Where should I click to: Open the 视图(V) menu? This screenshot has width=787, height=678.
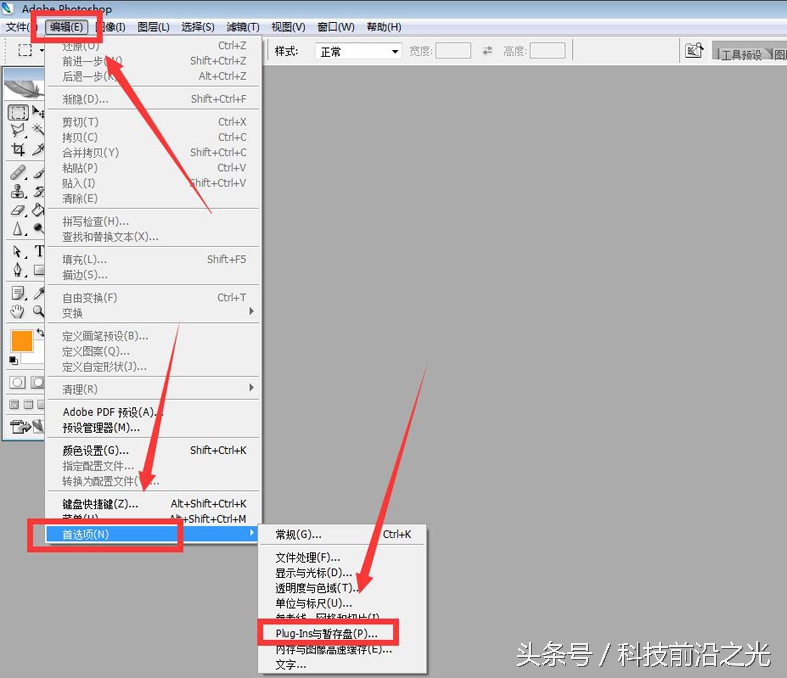pyautogui.click(x=288, y=27)
